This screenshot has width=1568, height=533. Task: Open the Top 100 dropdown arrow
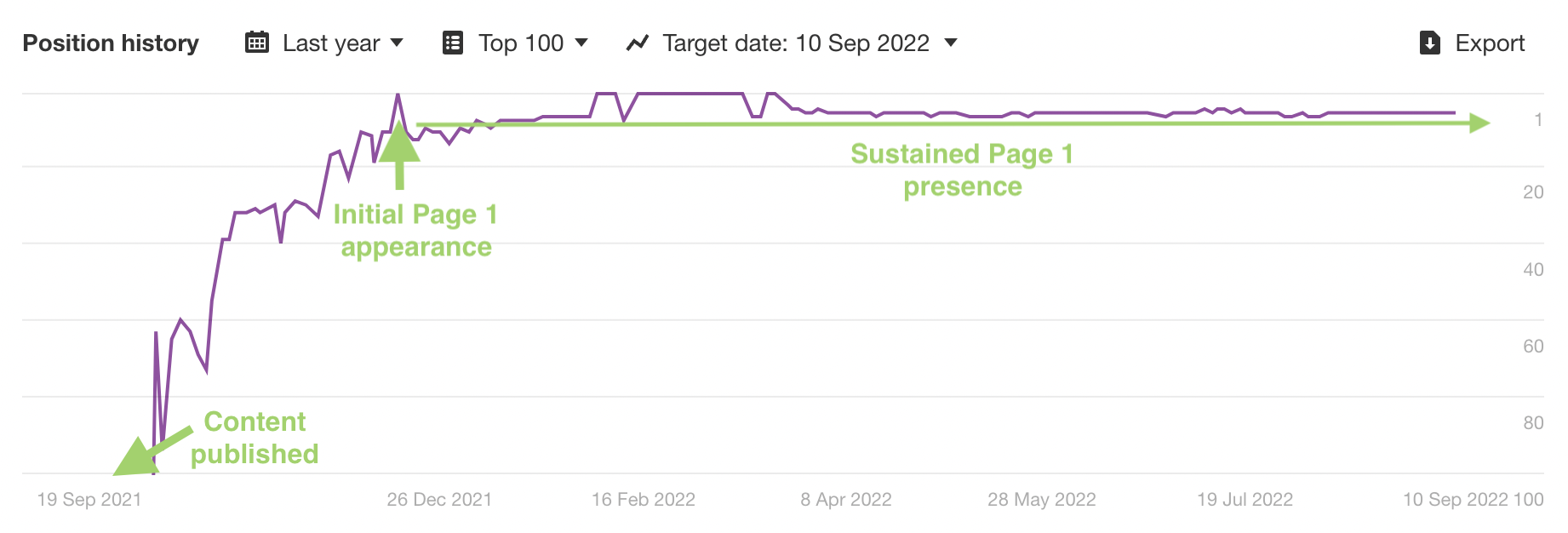[581, 43]
